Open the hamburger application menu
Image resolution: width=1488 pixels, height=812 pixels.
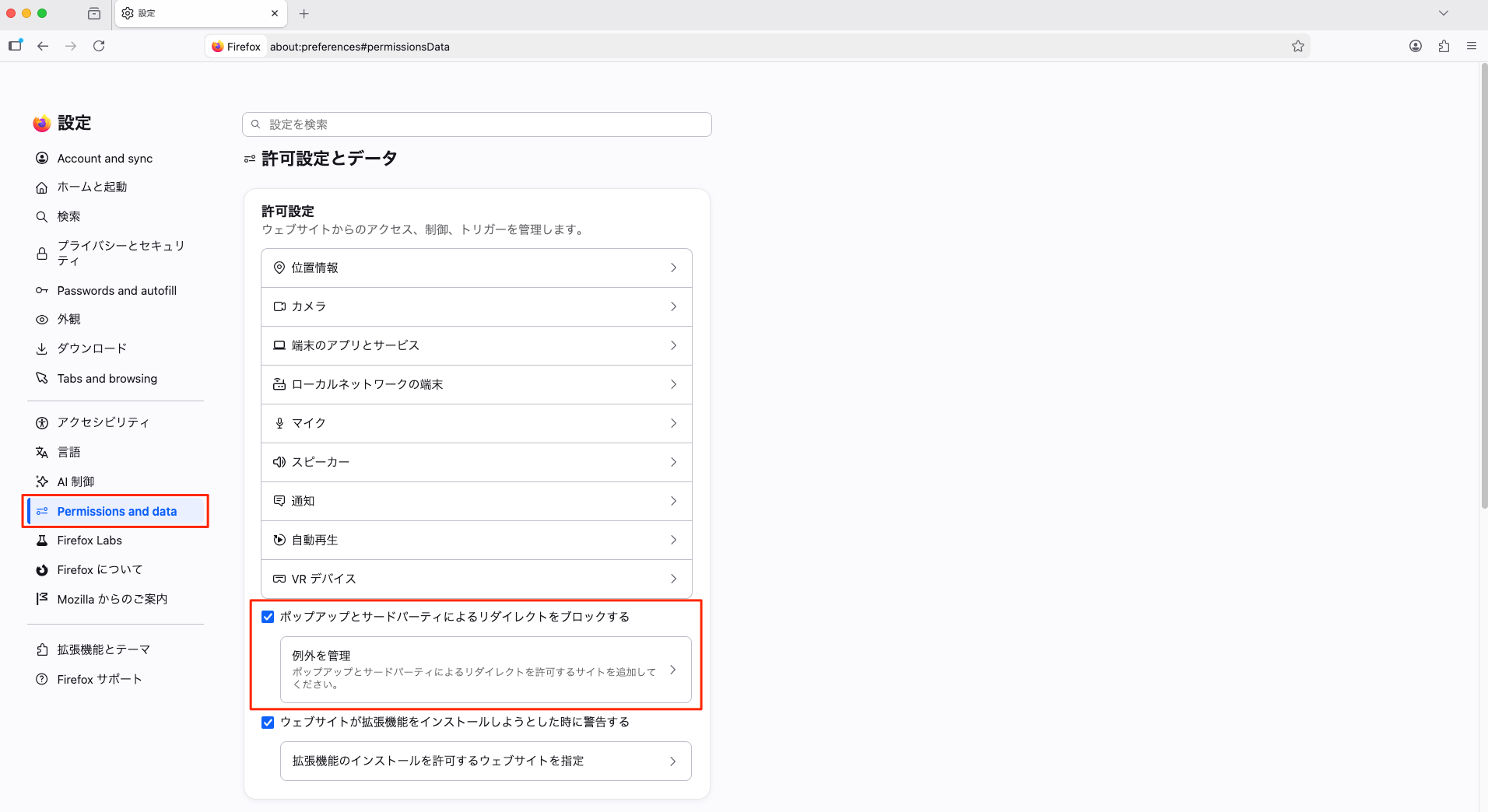[x=1472, y=46]
